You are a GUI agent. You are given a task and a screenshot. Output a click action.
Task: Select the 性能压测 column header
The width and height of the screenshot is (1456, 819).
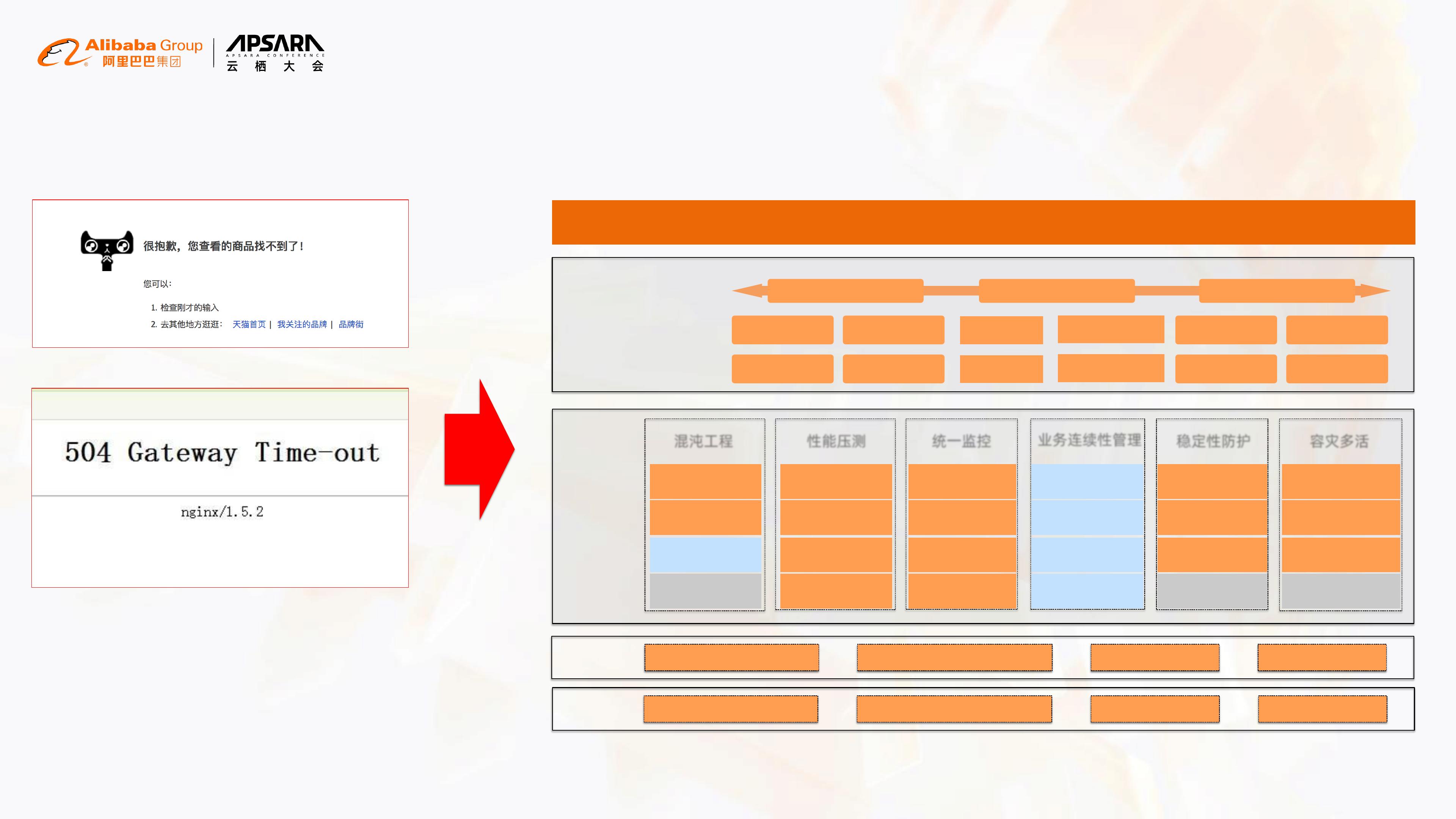click(836, 441)
